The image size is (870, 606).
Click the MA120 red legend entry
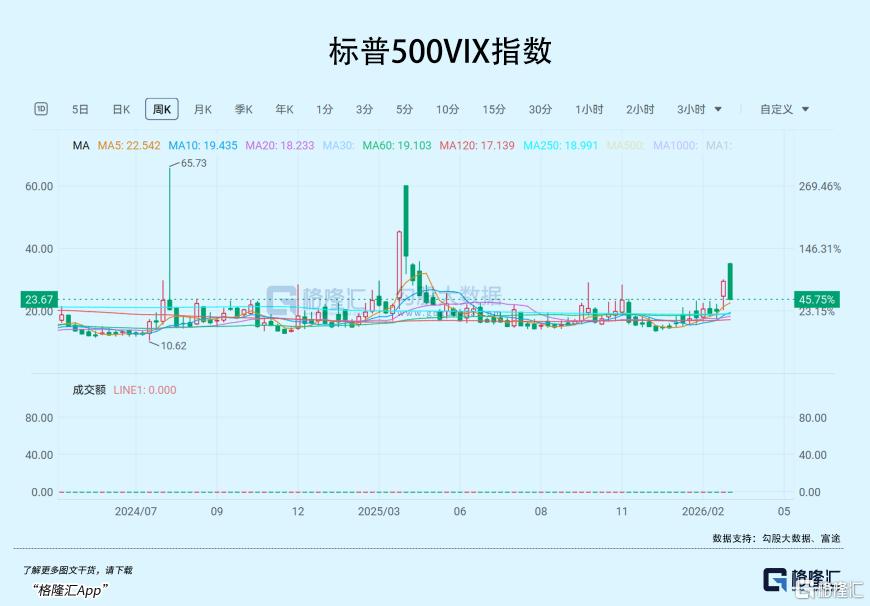[477, 145]
